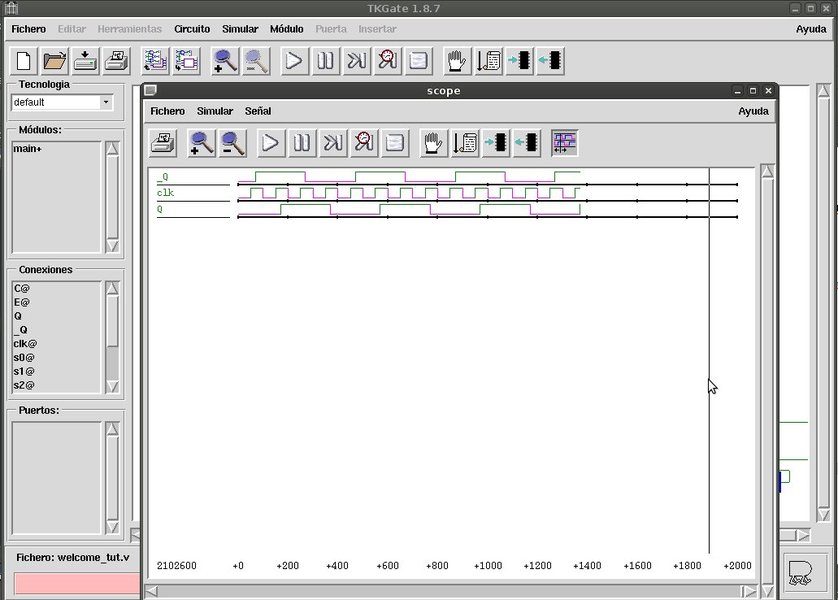Pause the simulation from the scope toolbar

point(302,143)
